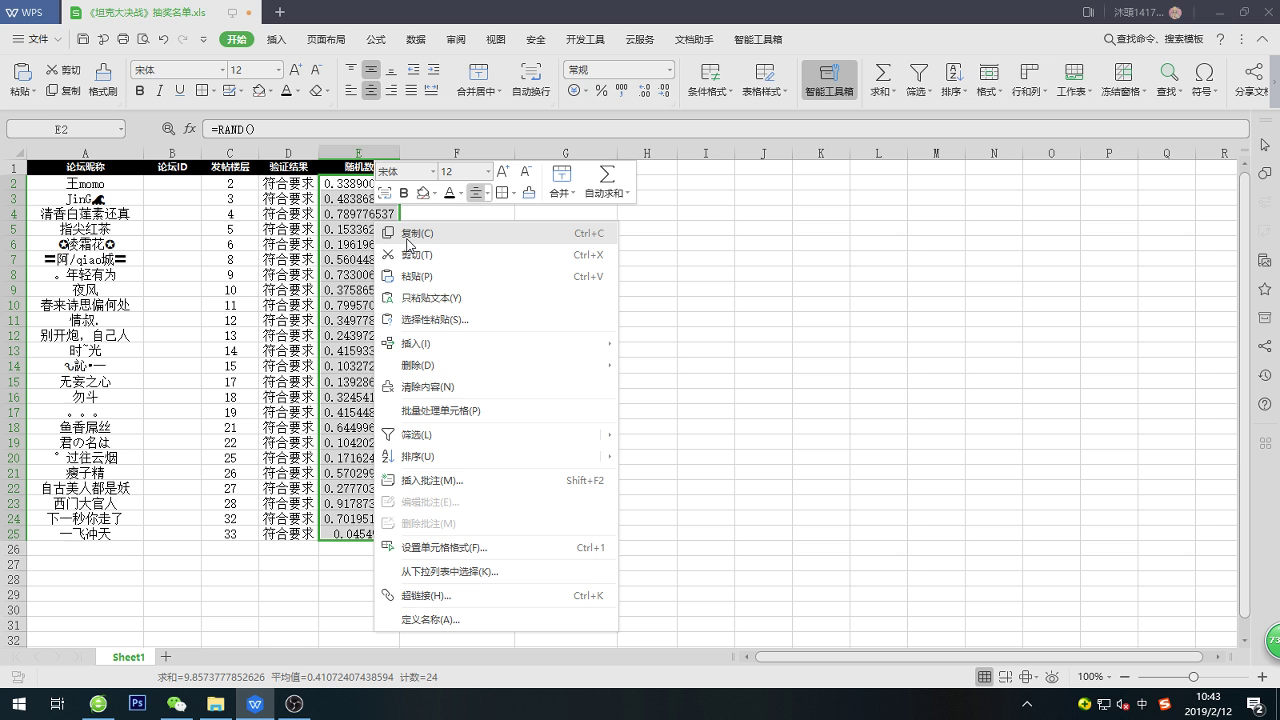Screen dimensions: 1280x720
Task: Click the Conditional Formatting (条件格式) icon
Action: point(709,73)
